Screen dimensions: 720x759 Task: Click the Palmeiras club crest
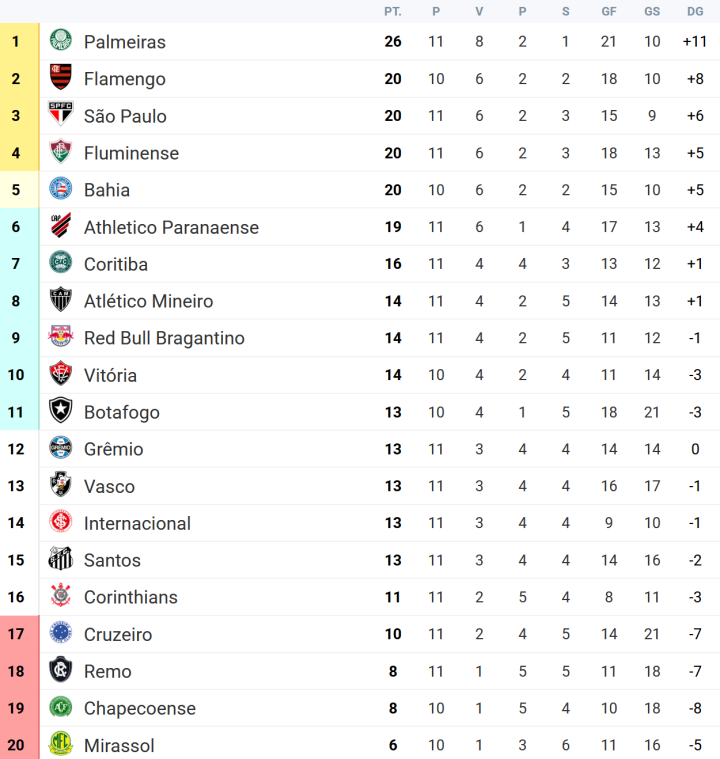pos(61,42)
